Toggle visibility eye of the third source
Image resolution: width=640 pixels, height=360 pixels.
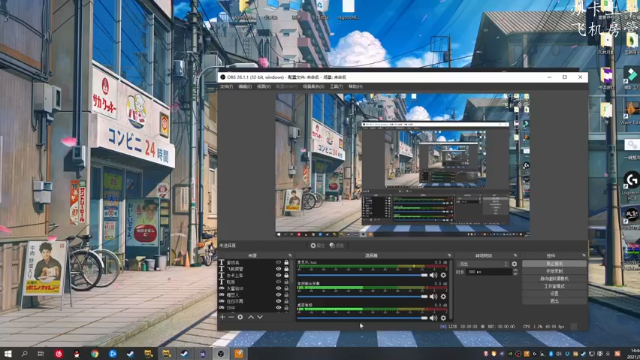pos(278,276)
